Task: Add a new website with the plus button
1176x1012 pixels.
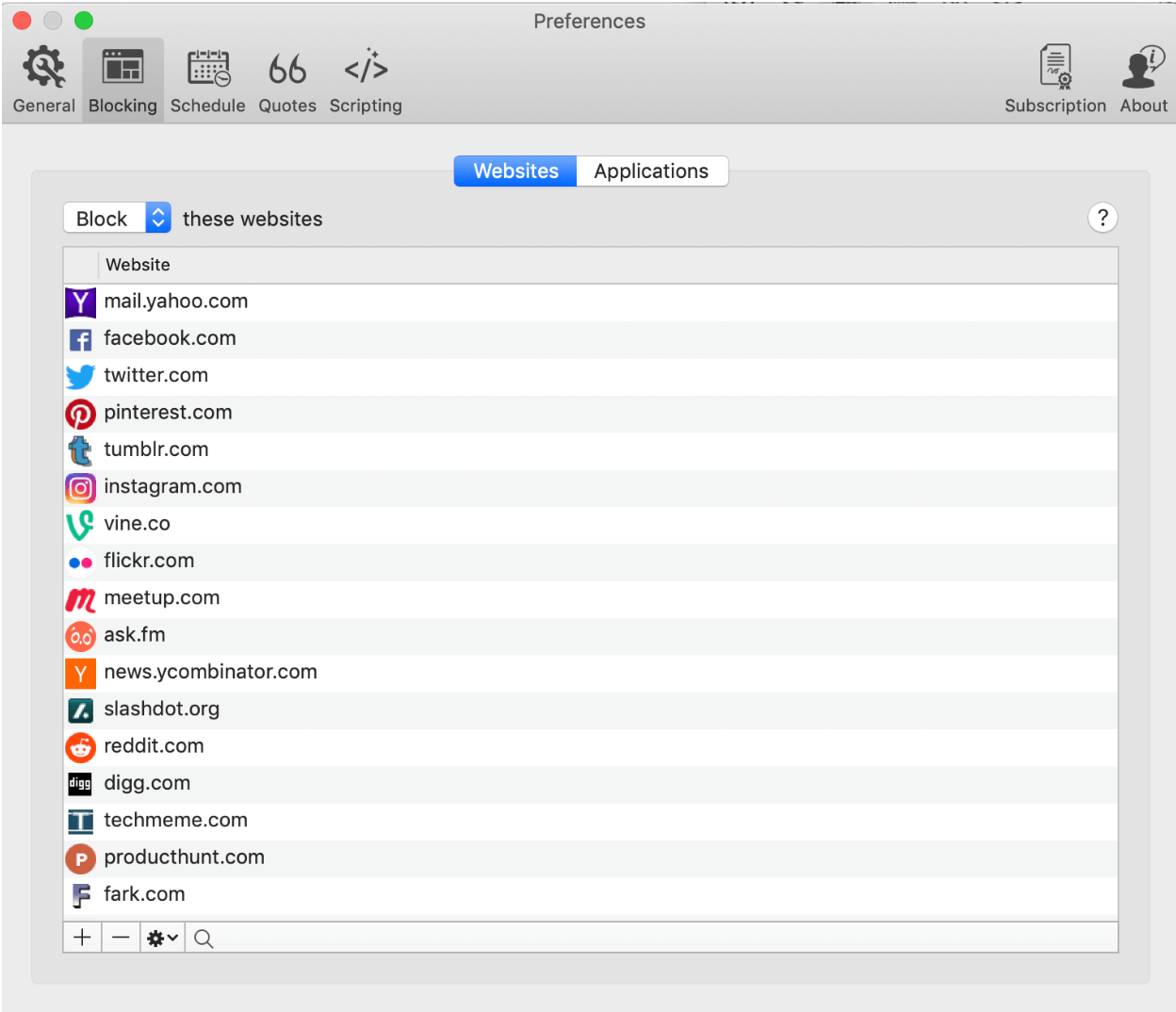Action: coord(82,938)
